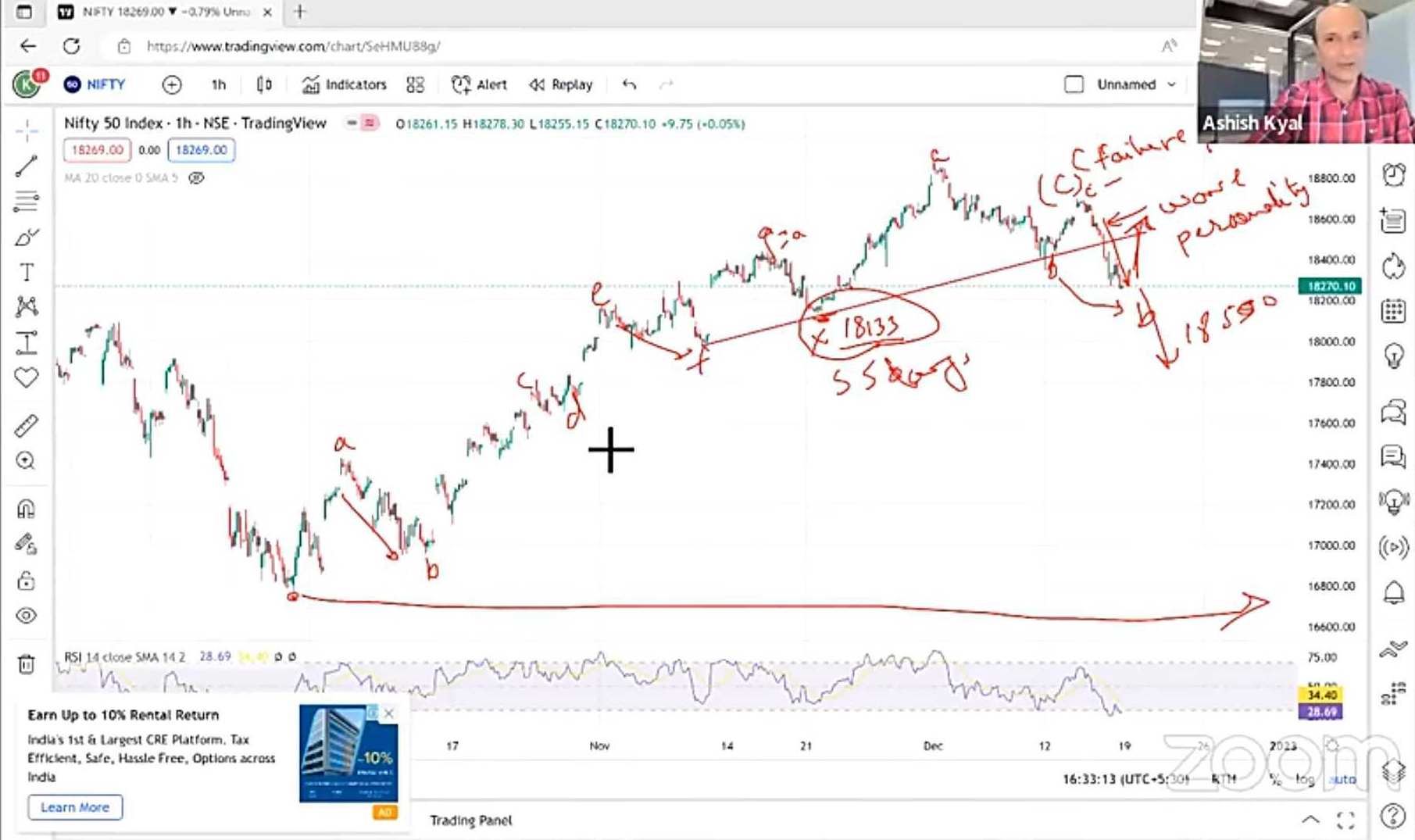Add a compare symbol with plus icon

(172, 84)
